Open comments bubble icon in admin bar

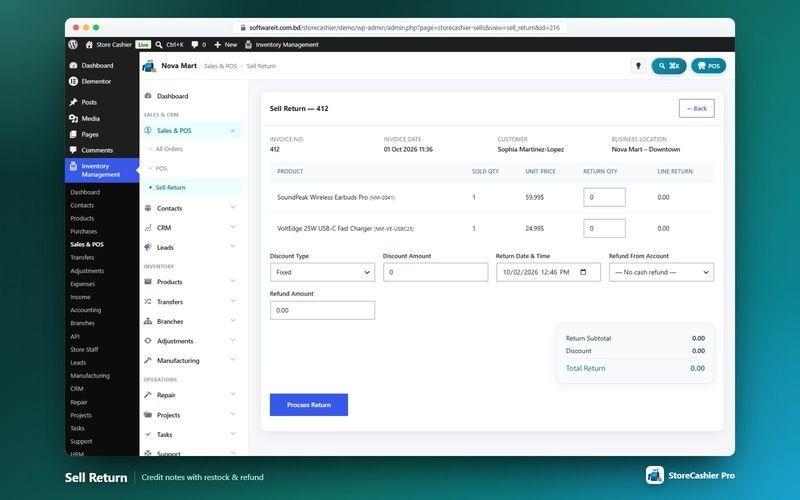[x=195, y=45]
